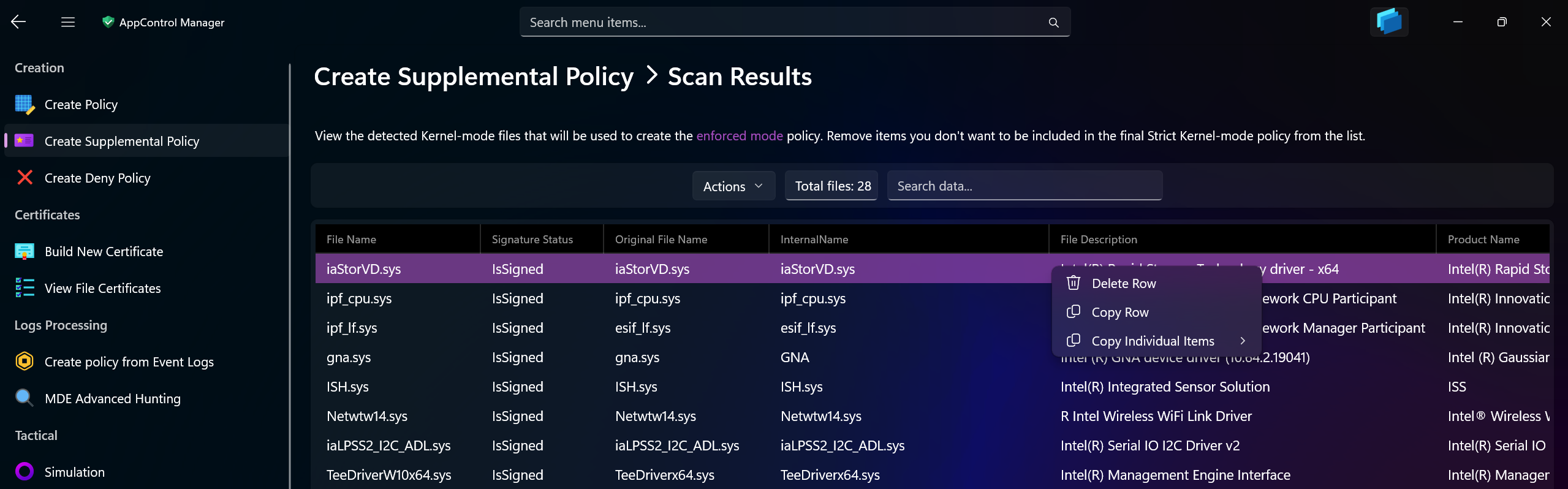Sort by Product Name column header
The height and width of the screenshot is (489, 1568).
point(1493,239)
